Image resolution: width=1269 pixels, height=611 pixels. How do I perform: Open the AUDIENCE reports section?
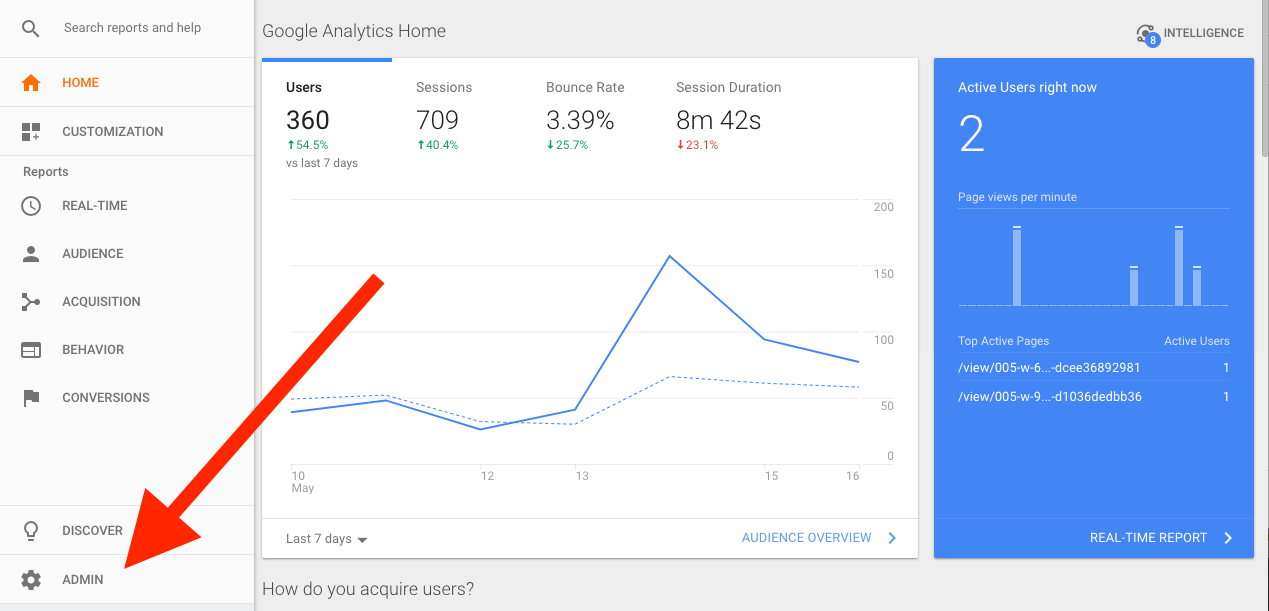pyautogui.click(x=127, y=254)
